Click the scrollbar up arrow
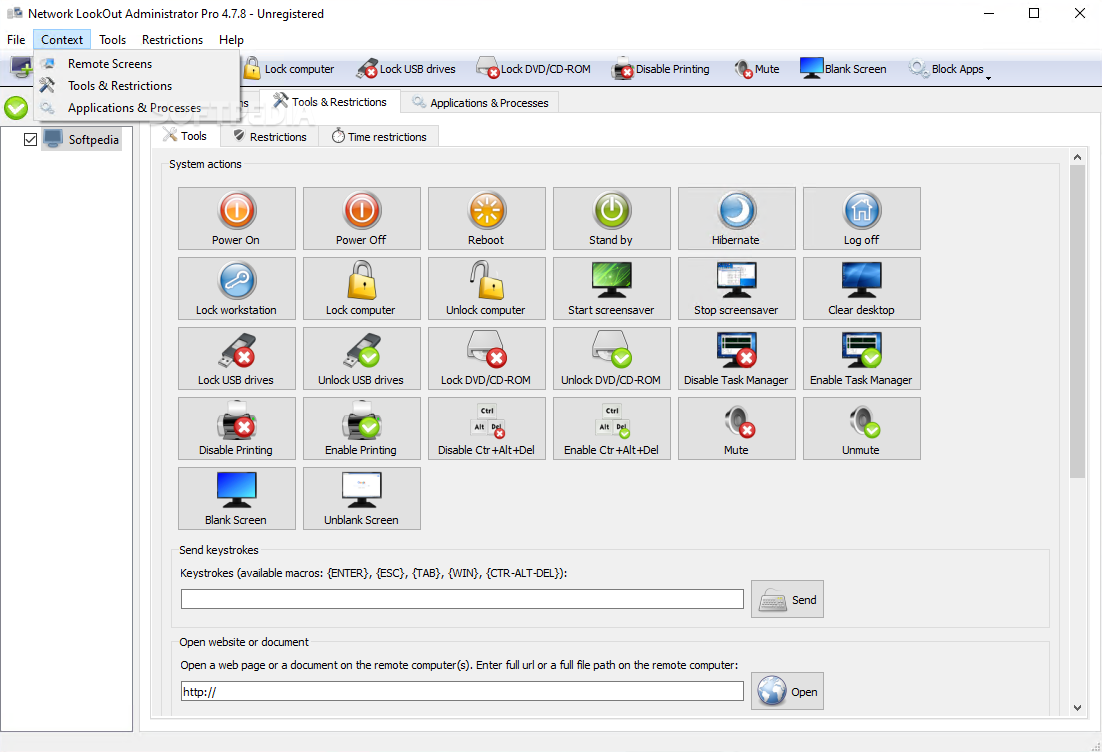The width and height of the screenshot is (1102, 752). [x=1077, y=157]
